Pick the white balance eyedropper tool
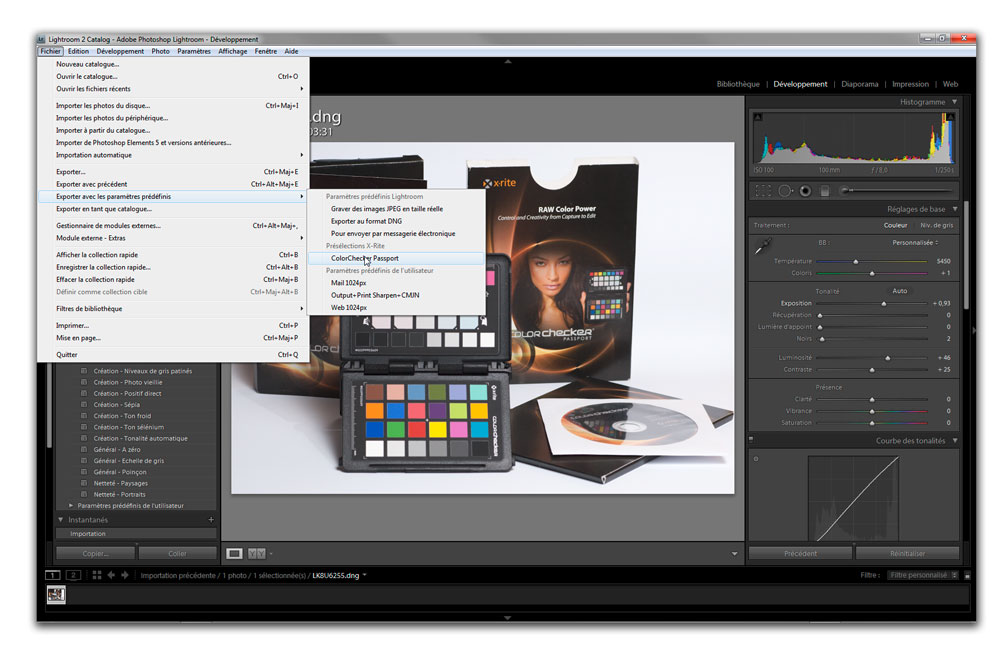 pyautogui.click(x=763, y=245)
